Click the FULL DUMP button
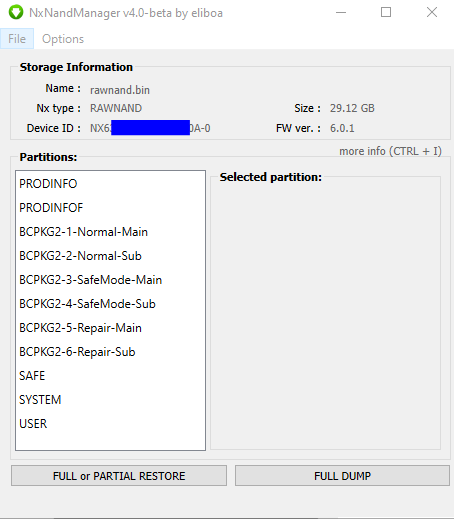This screenshot has width=454, height=519. tap(342, 476)
